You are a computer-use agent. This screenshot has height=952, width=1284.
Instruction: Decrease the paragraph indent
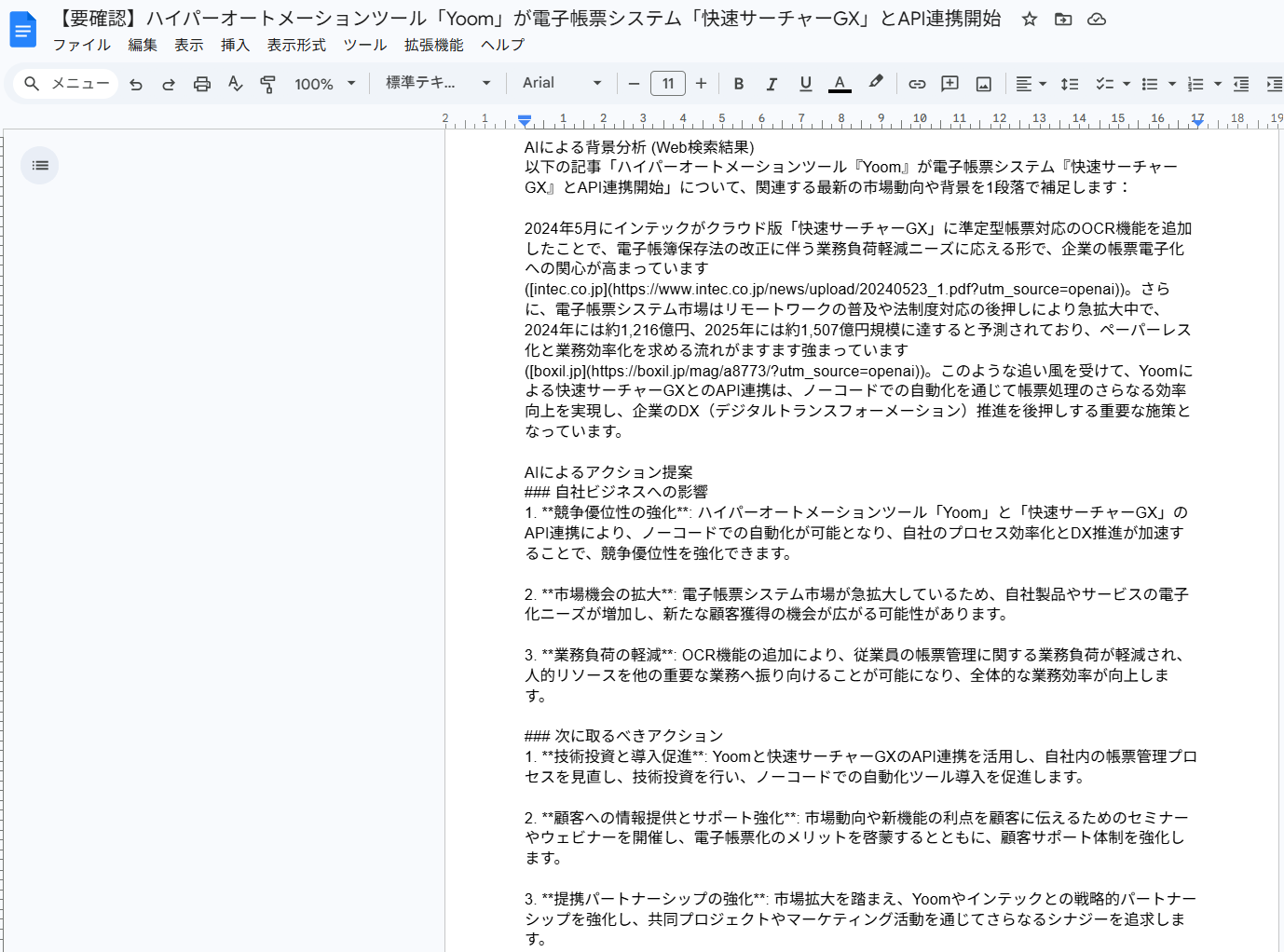[x=1241, y=84]
